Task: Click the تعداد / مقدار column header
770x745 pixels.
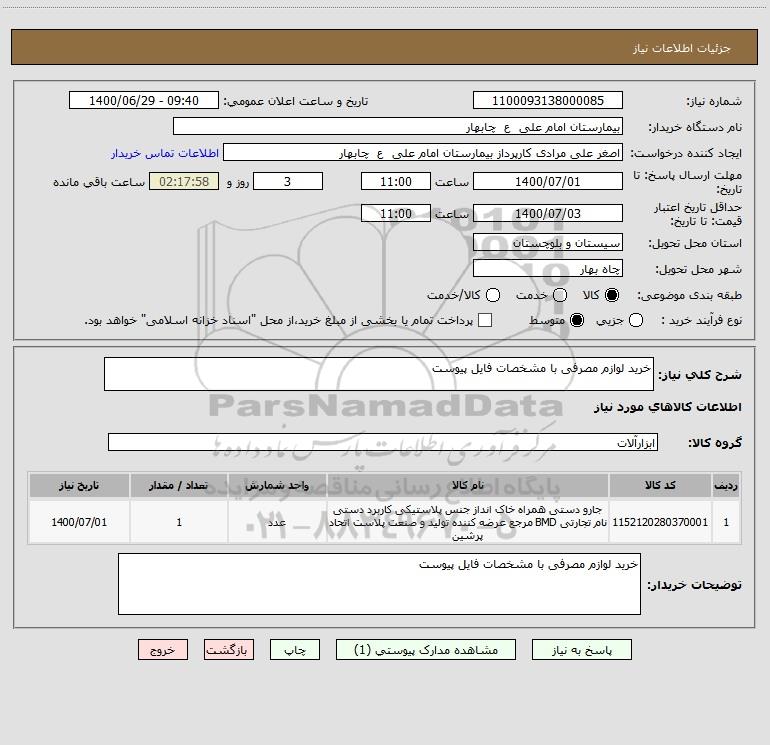Action: click(x=179, y=485)
